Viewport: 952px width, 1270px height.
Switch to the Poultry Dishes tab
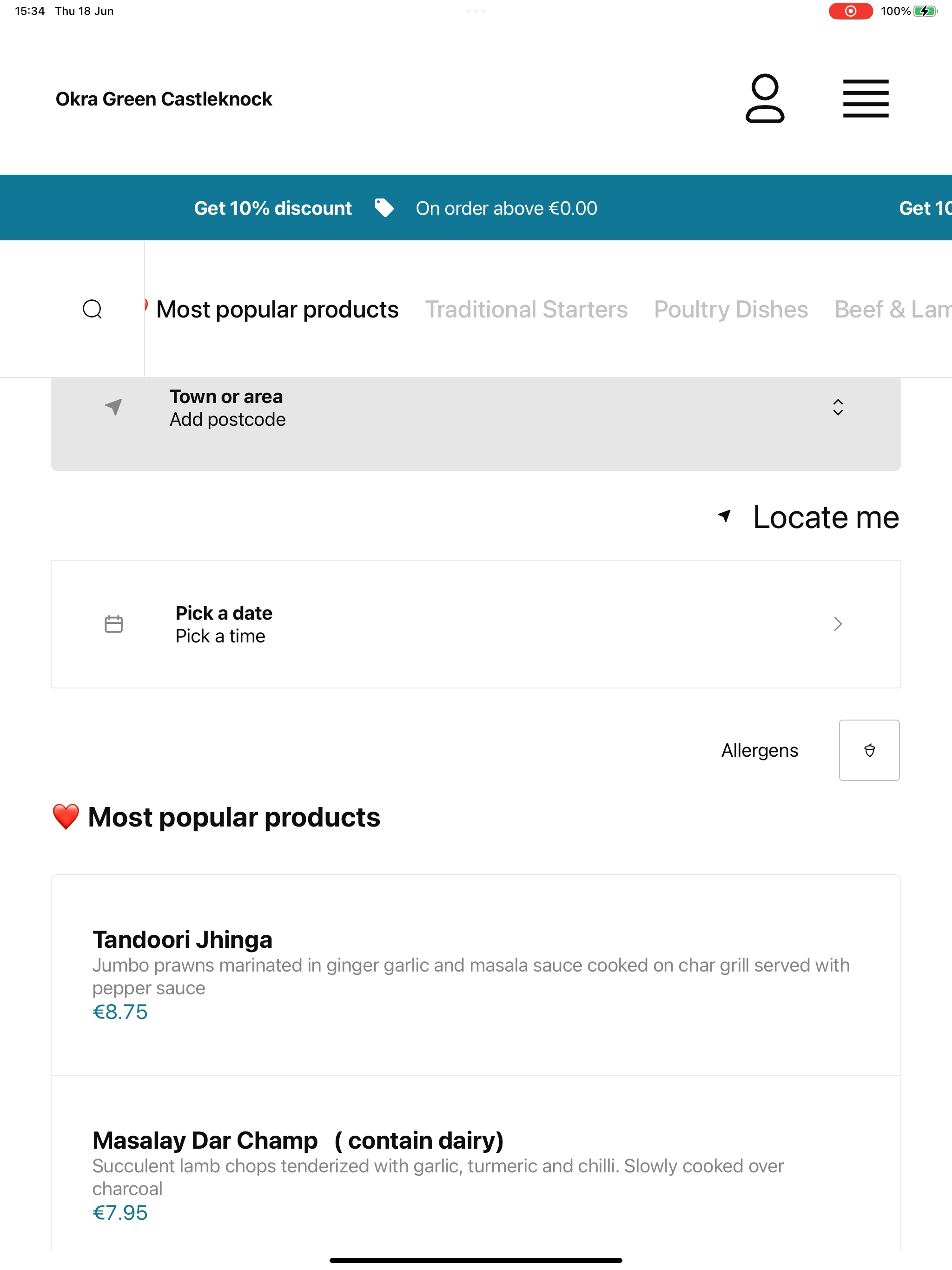coord(731,310)
